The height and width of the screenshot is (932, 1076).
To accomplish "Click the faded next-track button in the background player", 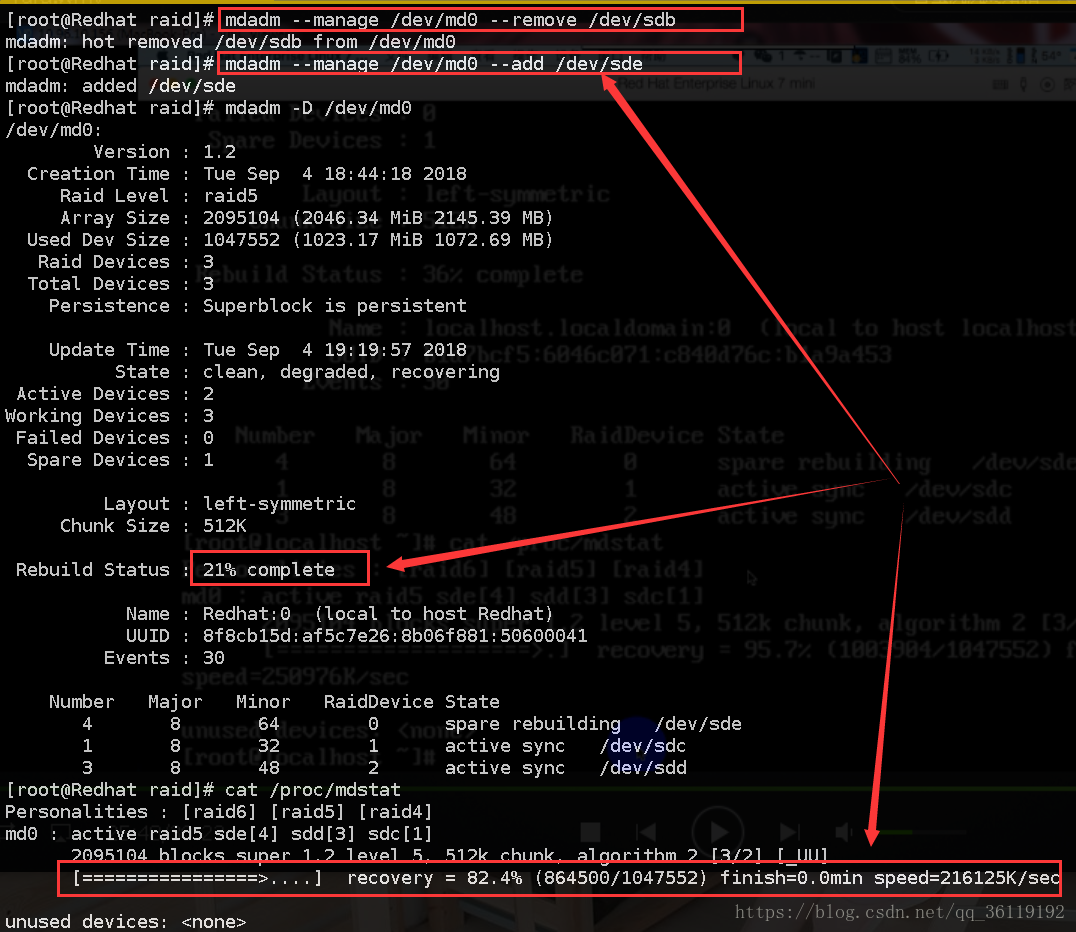I will [x=789, y=832].
